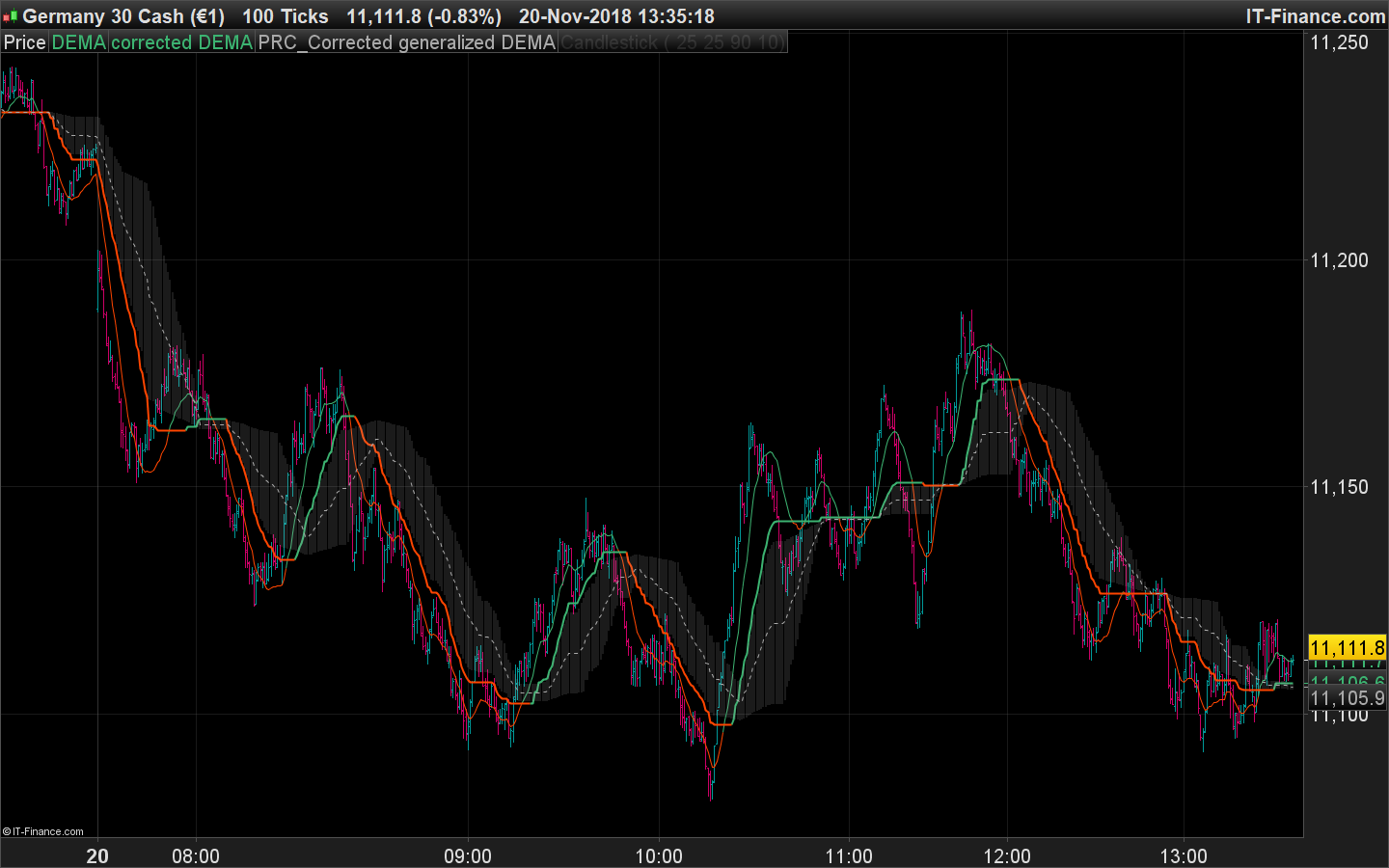1389x868 pixels.
Task: Select the green DEMA indicator label
Action: coord(78,42)
